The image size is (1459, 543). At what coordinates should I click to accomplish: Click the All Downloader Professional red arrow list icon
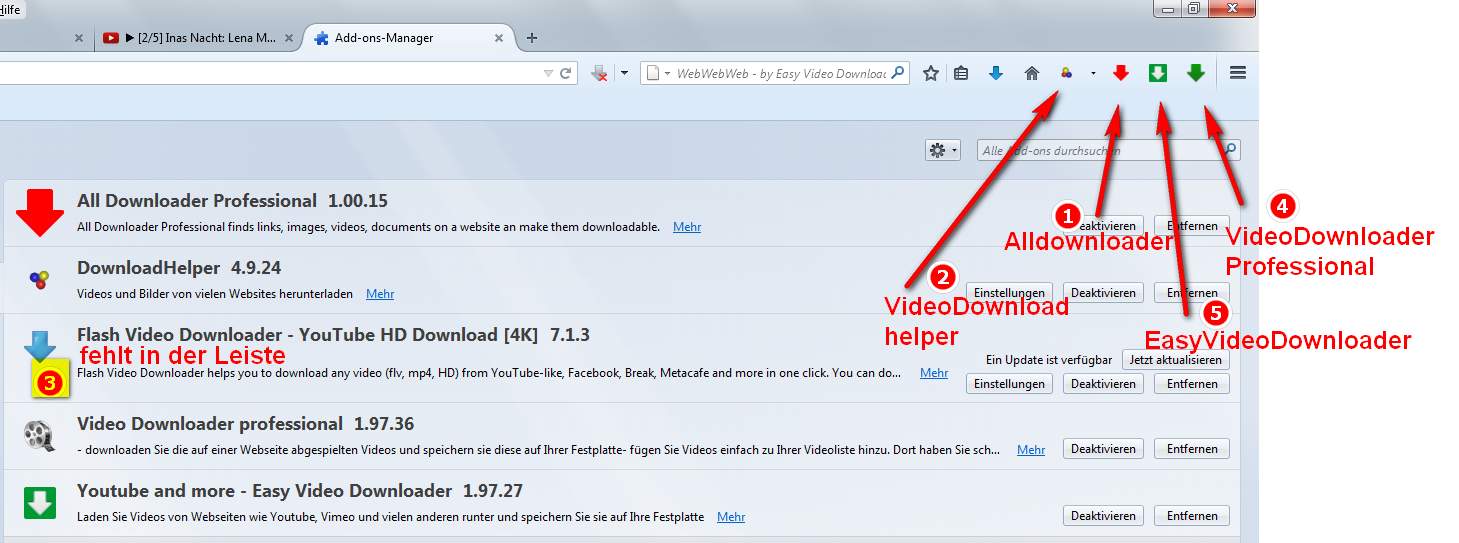click(40, 213)
